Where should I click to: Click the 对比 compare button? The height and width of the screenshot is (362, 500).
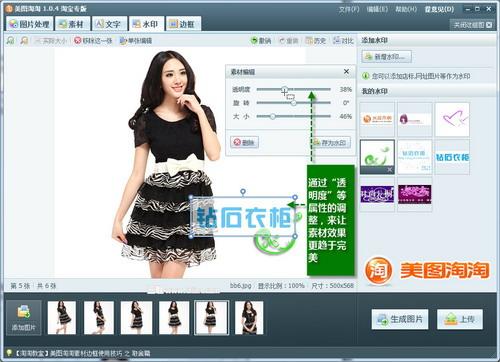click(343, 41)
